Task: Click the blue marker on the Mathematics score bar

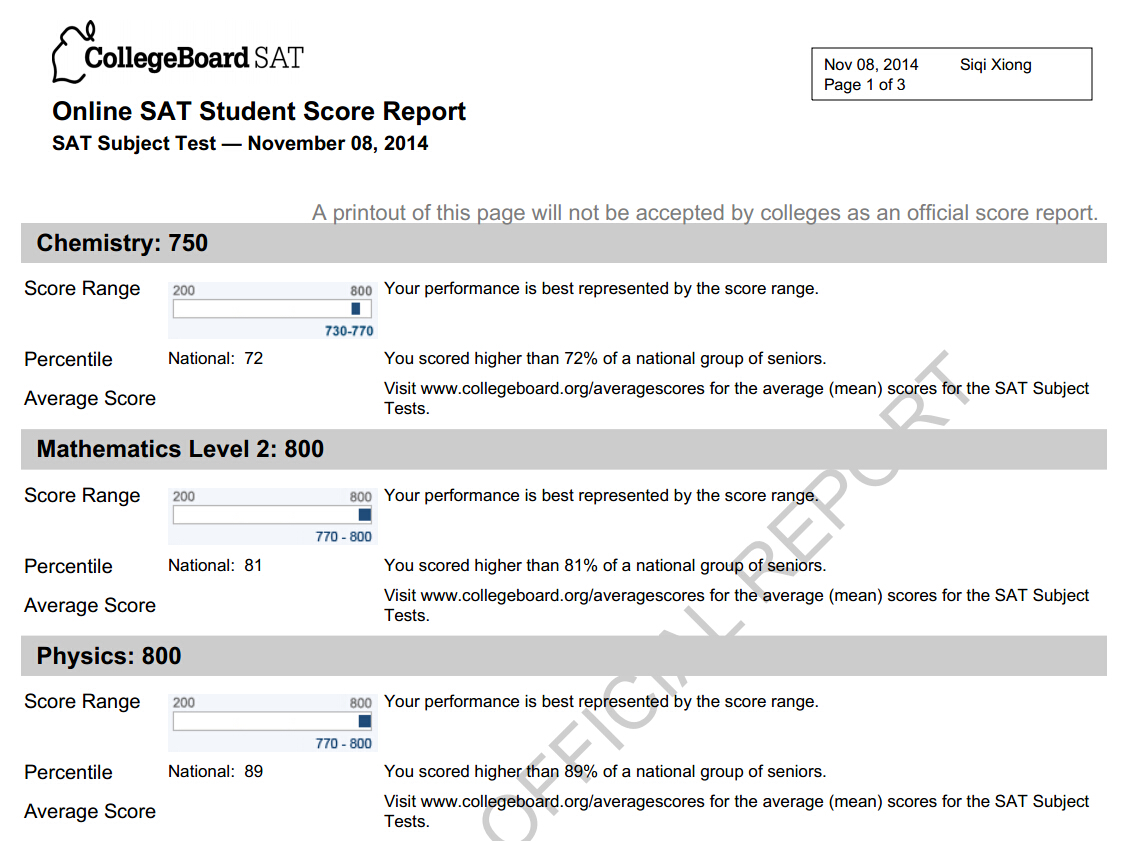Action: [x=365, y=515]
